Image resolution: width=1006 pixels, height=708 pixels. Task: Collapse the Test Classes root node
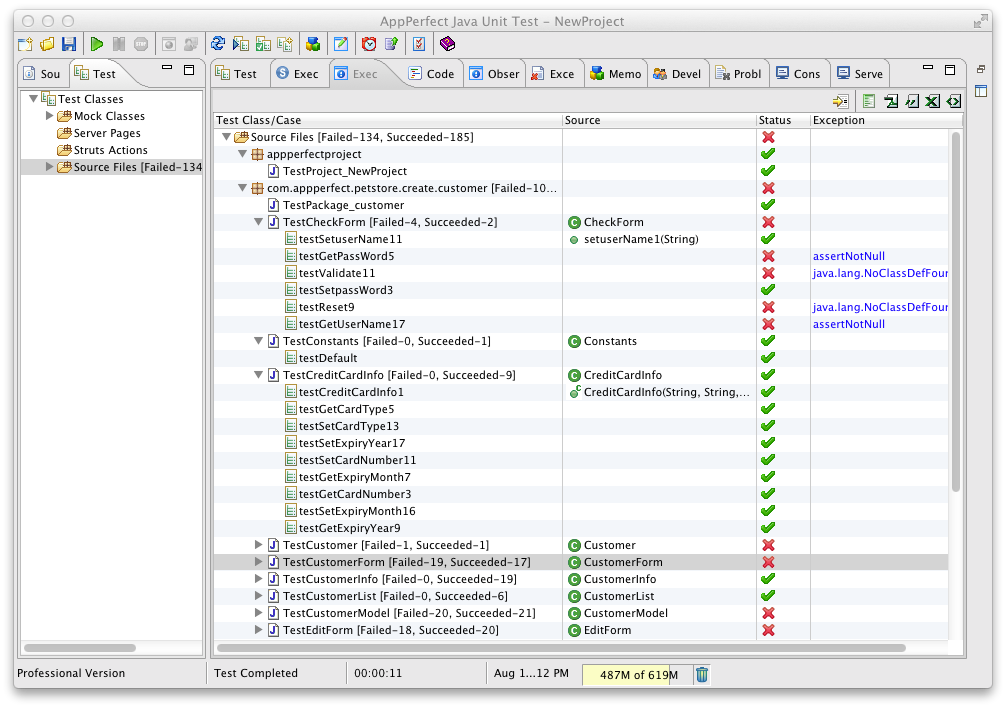coord(33,99)
